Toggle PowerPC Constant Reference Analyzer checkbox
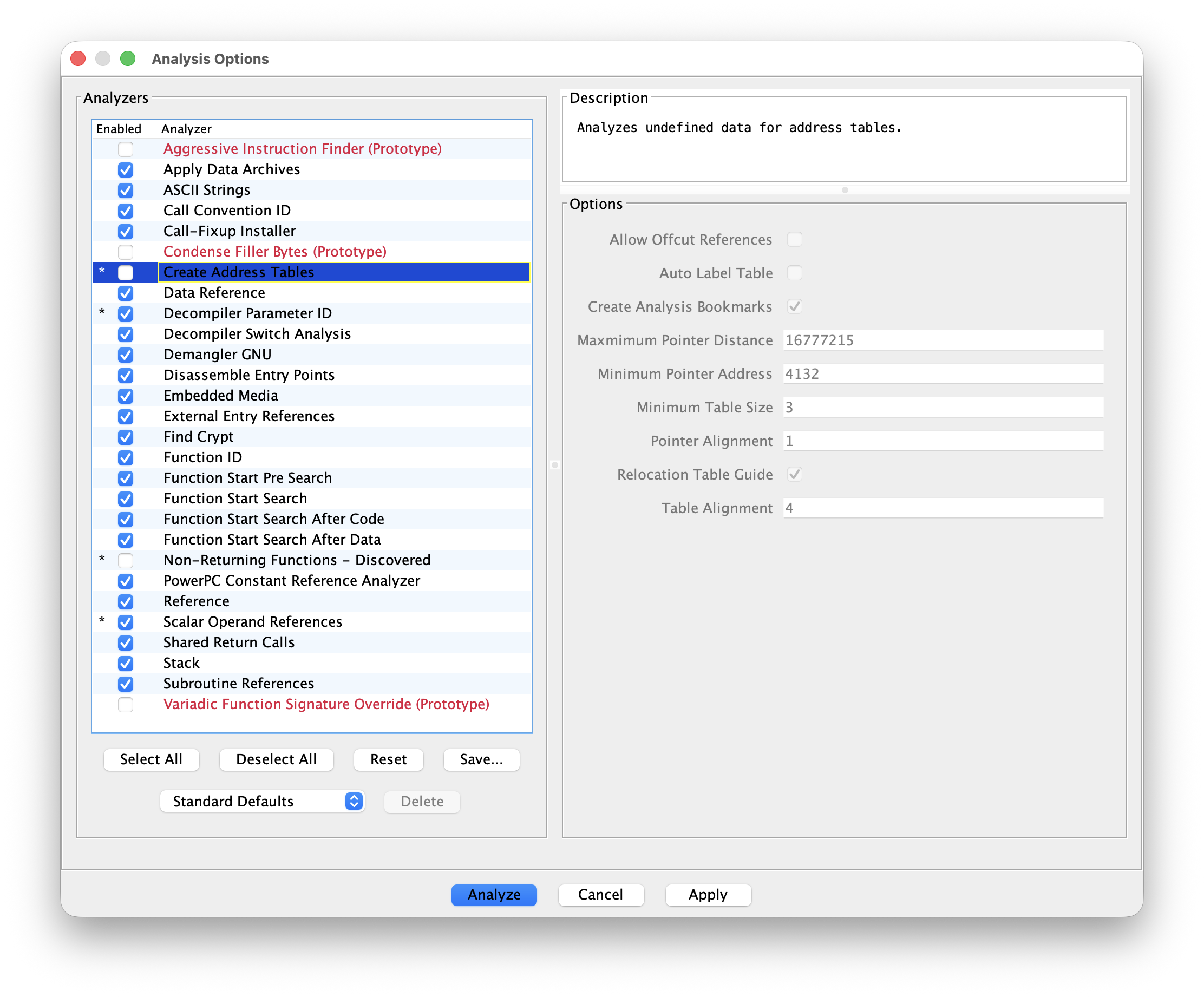Screen dimensions: 1204x997 (126, 581)
